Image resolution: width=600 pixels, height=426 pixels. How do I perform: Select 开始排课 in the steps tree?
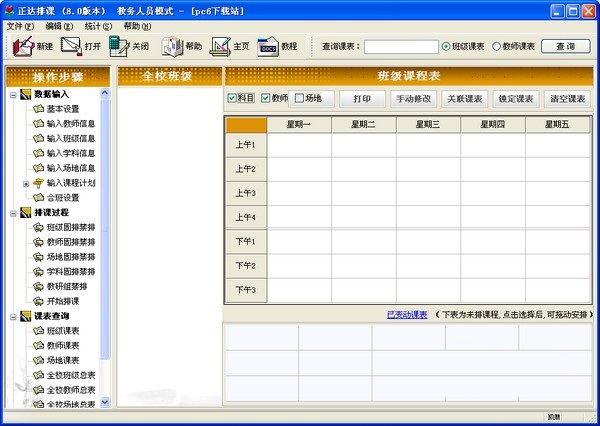[62, 301]
